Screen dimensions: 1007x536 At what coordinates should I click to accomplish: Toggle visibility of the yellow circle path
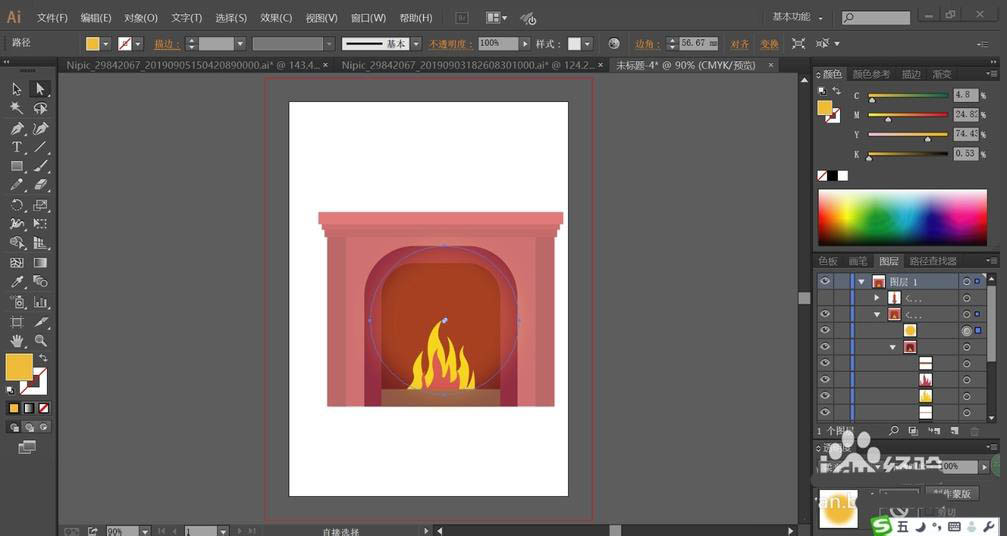tap(825, 331)
